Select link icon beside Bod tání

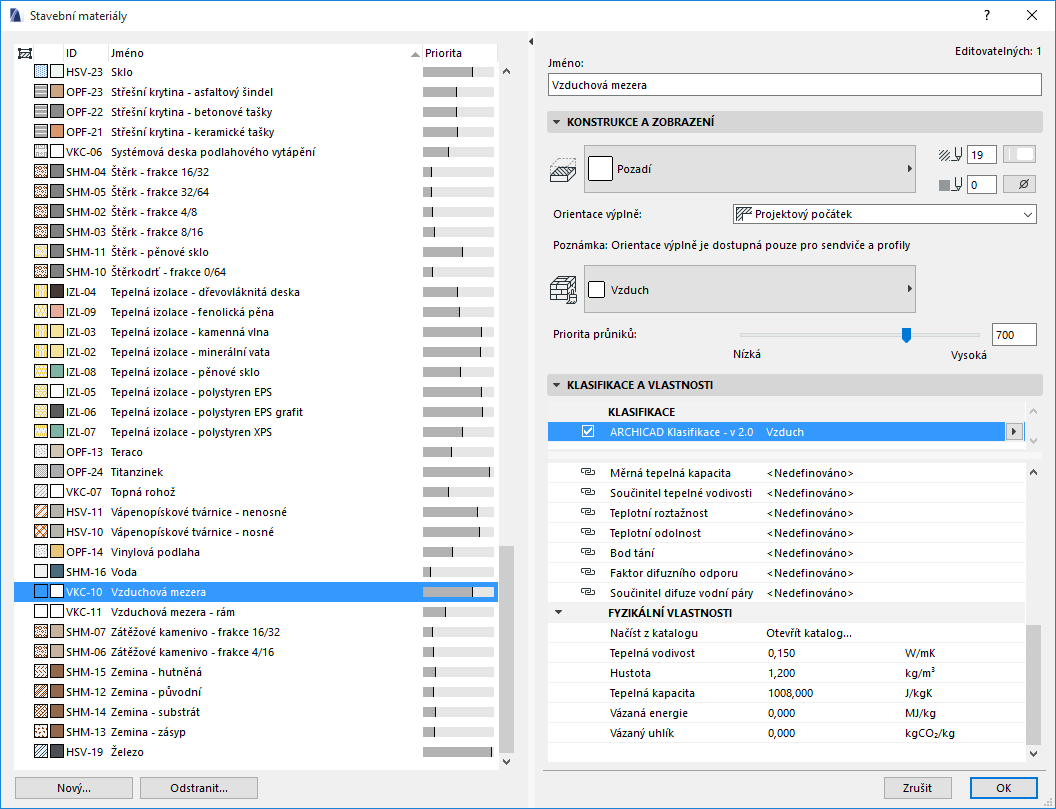[588, 553]
